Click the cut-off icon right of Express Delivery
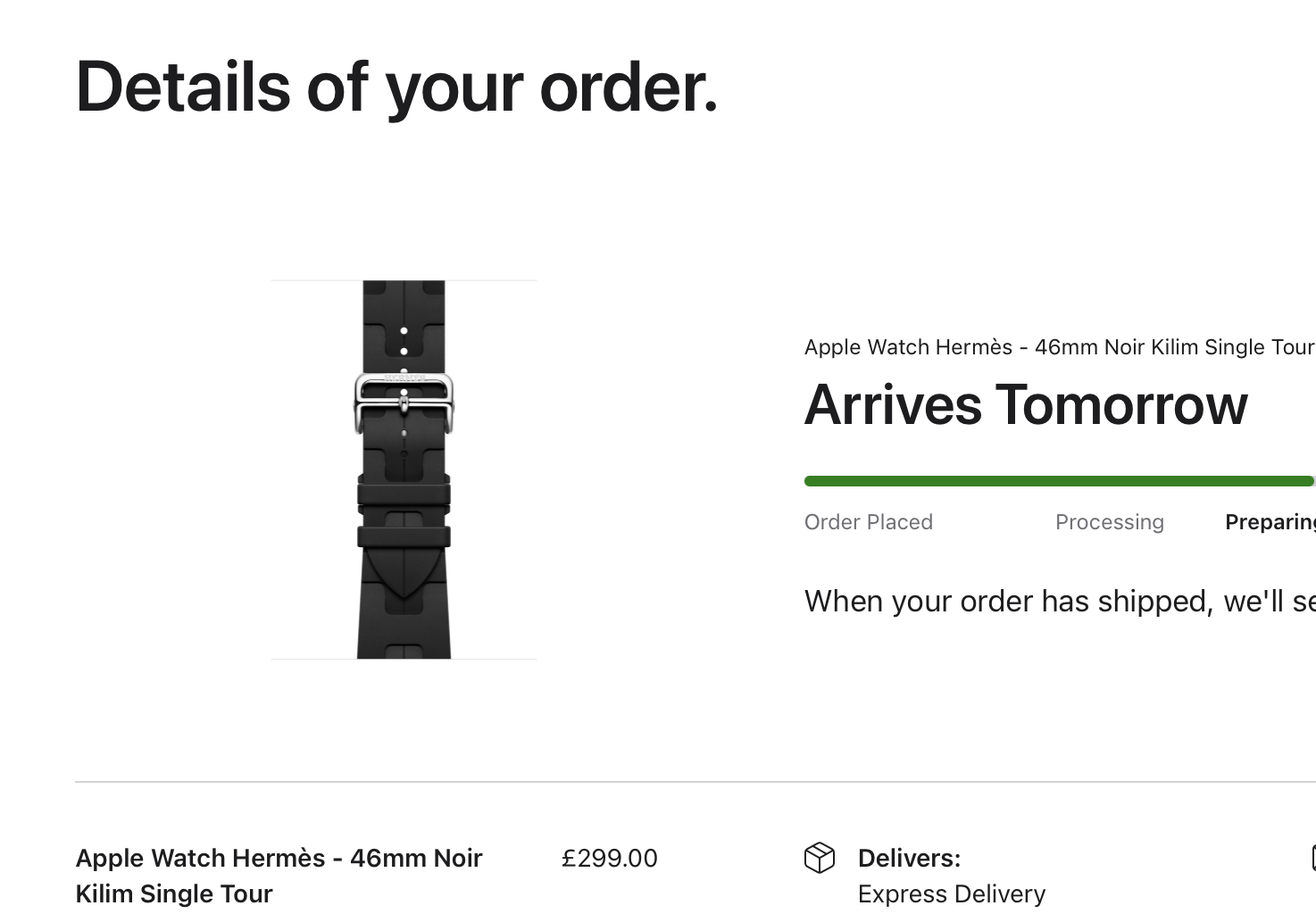 [1312, 858]
